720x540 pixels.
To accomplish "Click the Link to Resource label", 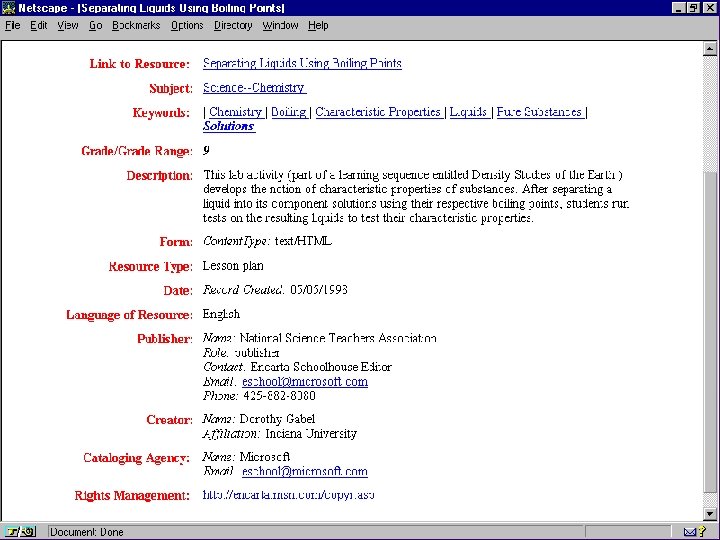I will (139, 64).
